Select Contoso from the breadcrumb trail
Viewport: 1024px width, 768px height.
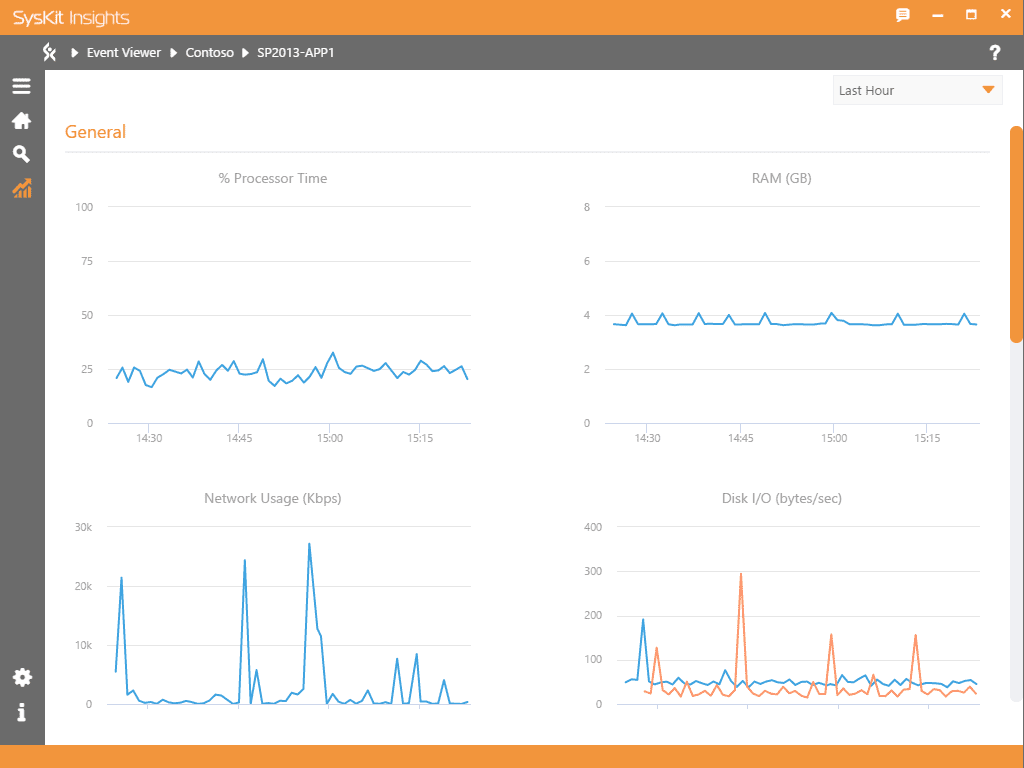[209, 52]
